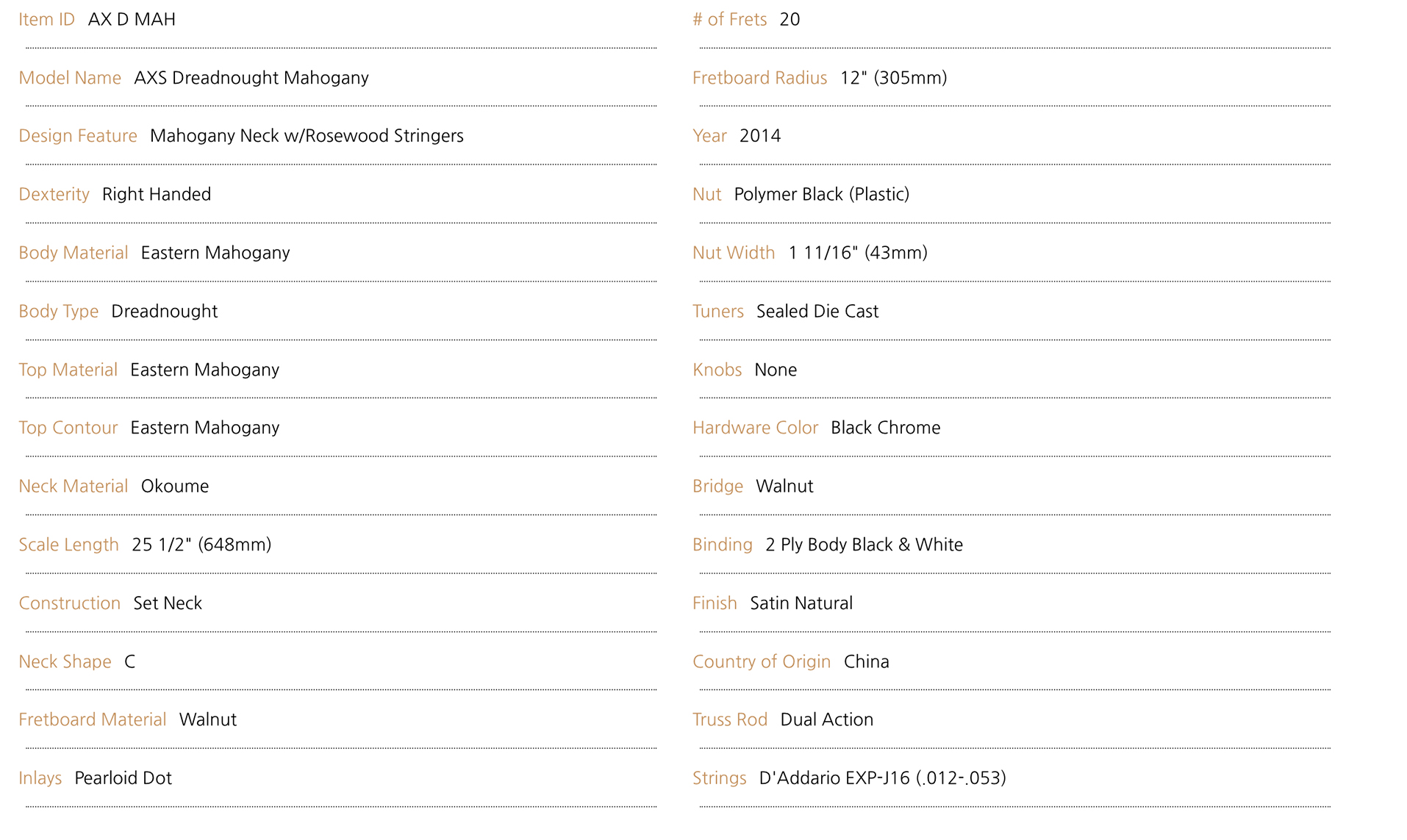Click the Fretboard Radius label
The width and height of the screenshot is (1407, 840).
[x=760, y=78]
